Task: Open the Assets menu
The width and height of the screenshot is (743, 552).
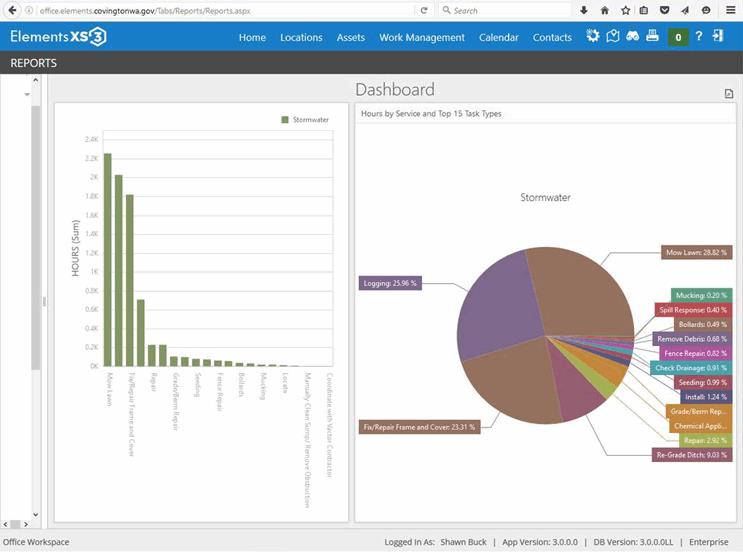Action: (351, 38)
